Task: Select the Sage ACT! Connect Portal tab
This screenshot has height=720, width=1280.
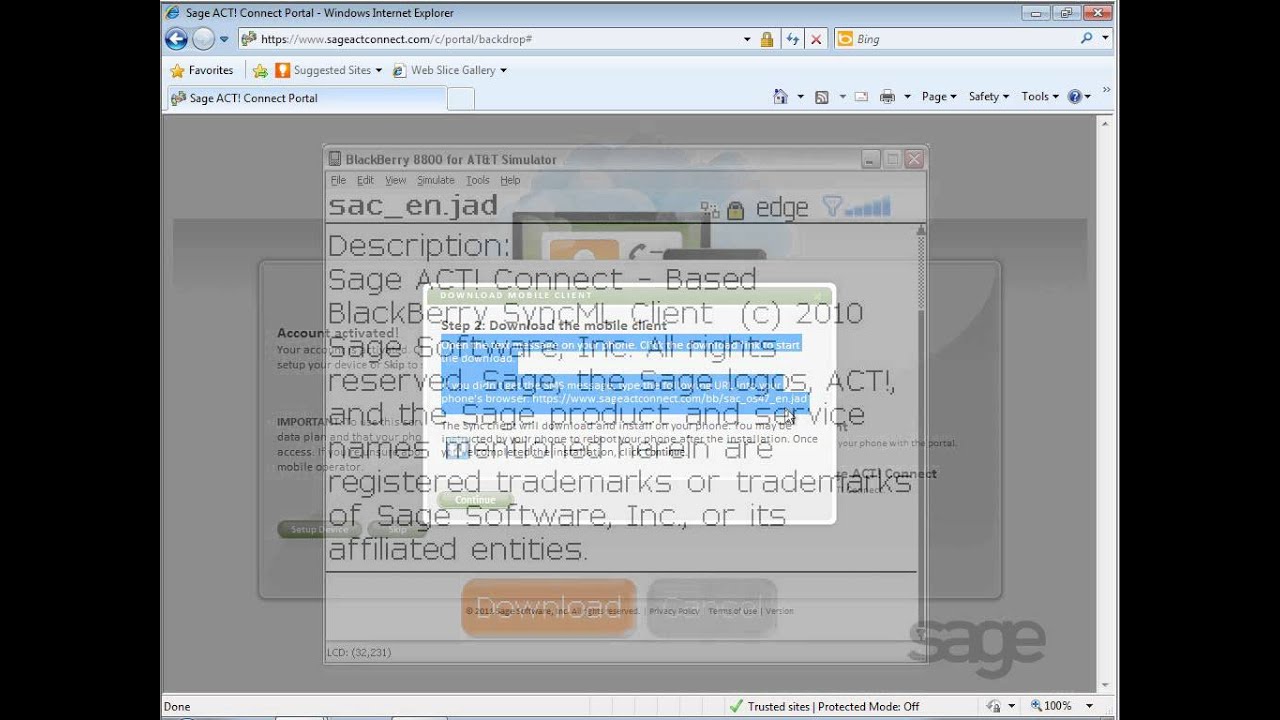Action: coord(305,98)
